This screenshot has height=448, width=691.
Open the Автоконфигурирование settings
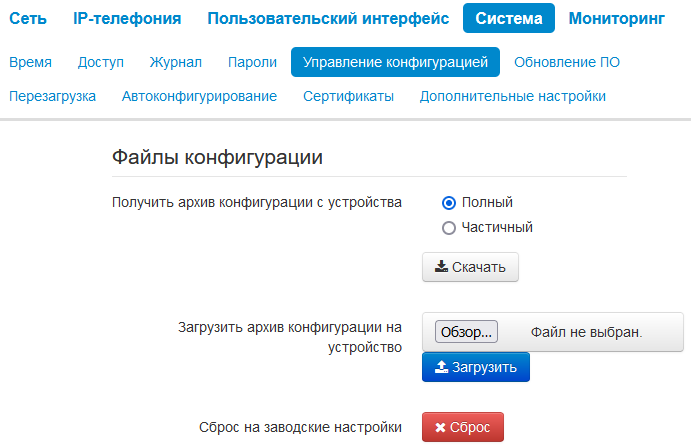click(x=199, y=97)
